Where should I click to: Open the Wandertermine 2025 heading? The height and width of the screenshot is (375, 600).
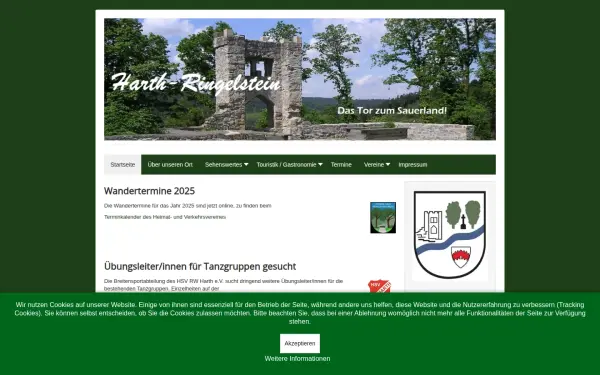pos(149,191)
